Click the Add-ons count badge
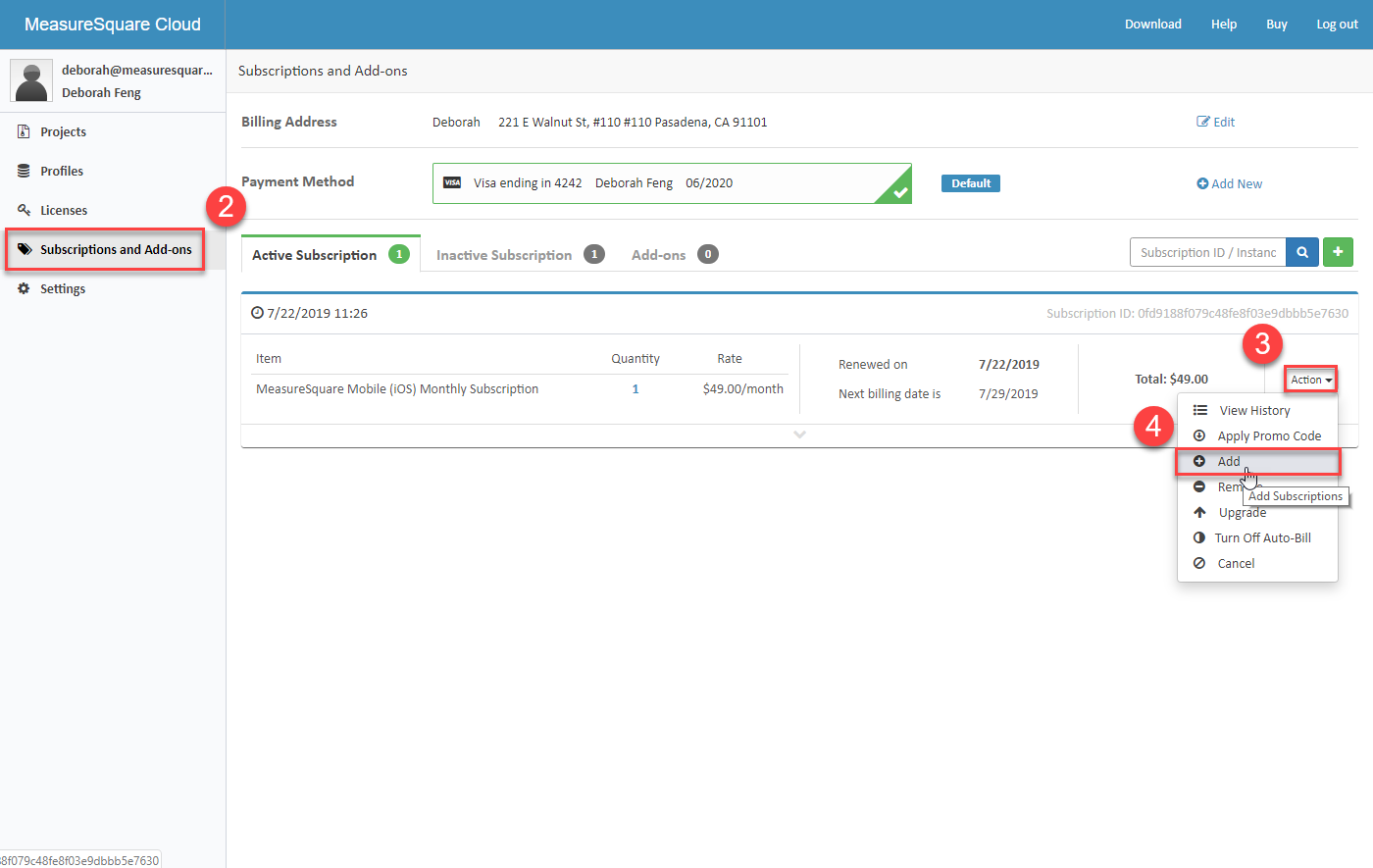Screen dimensions: 1373x868 point(708,254)
